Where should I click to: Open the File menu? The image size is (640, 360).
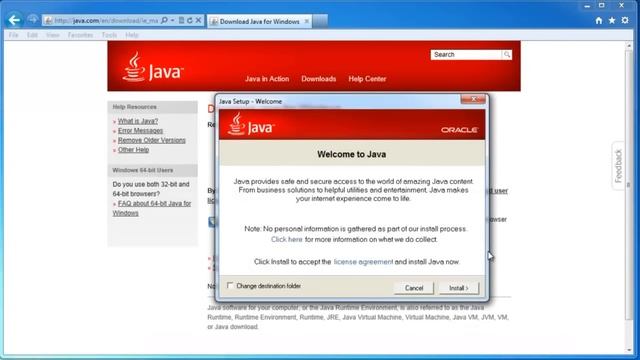click(13, 35)
